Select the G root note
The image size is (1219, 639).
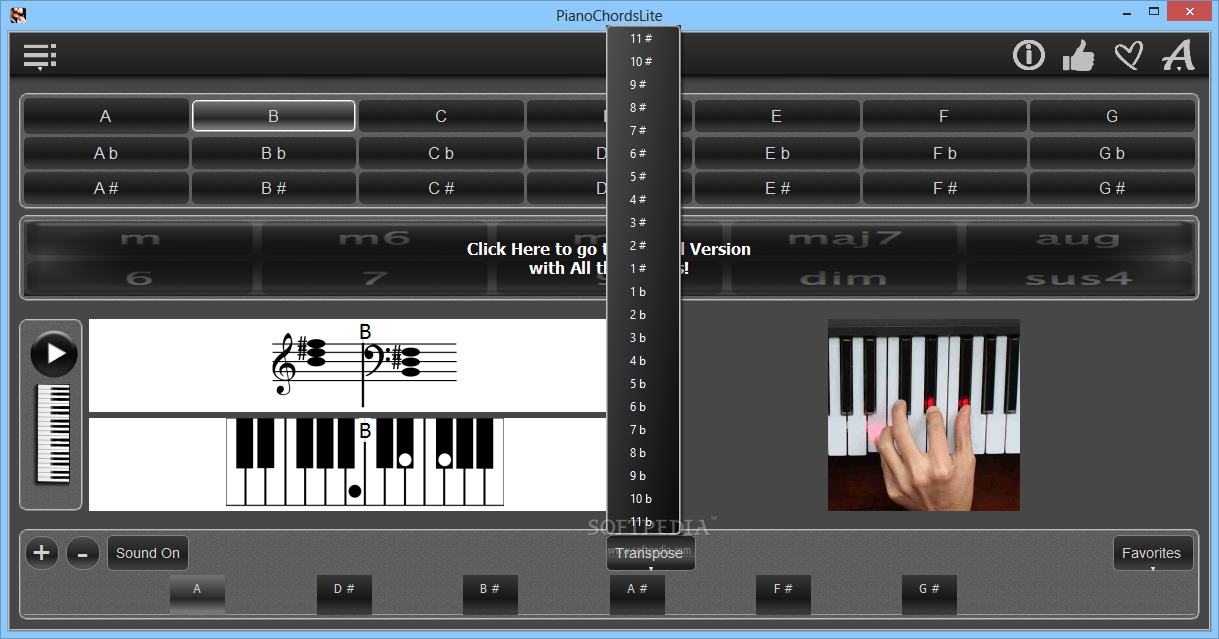[x=1112, y=116]
